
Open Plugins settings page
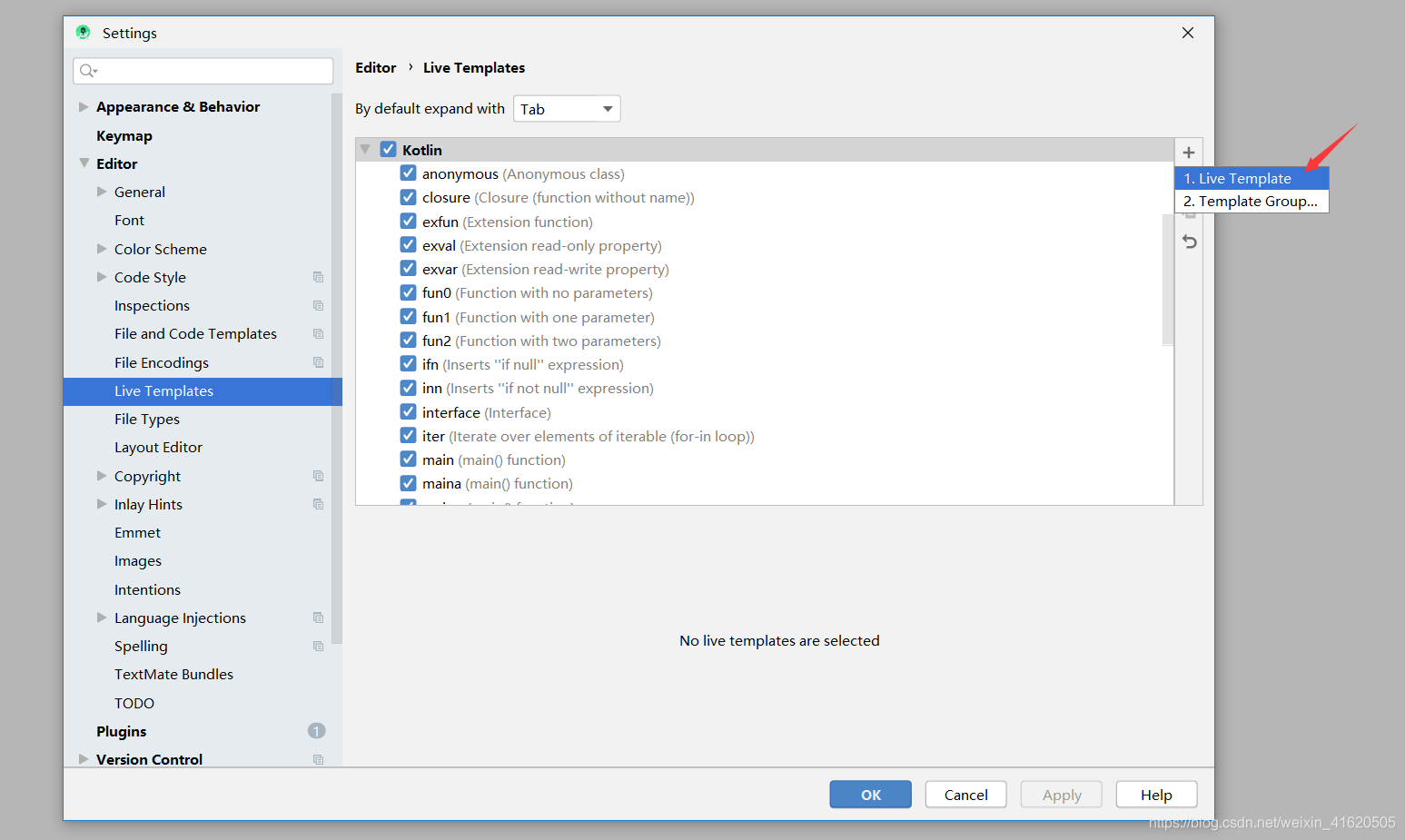pyautogui.click(x=121, y=731)
